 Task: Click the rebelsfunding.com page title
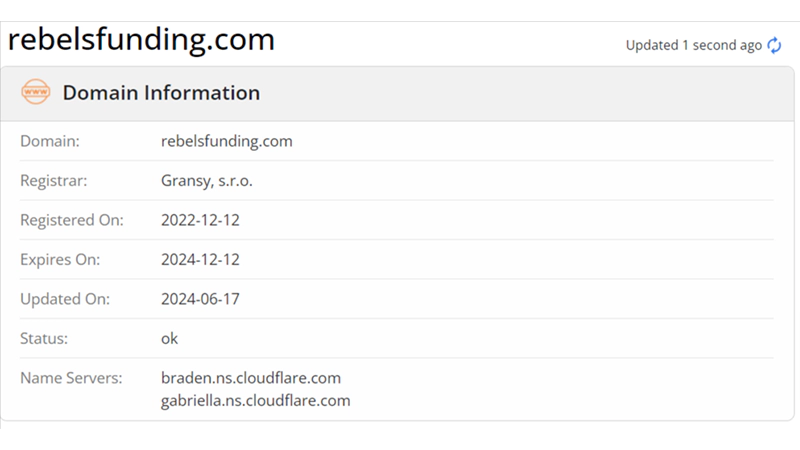[141, 40]
